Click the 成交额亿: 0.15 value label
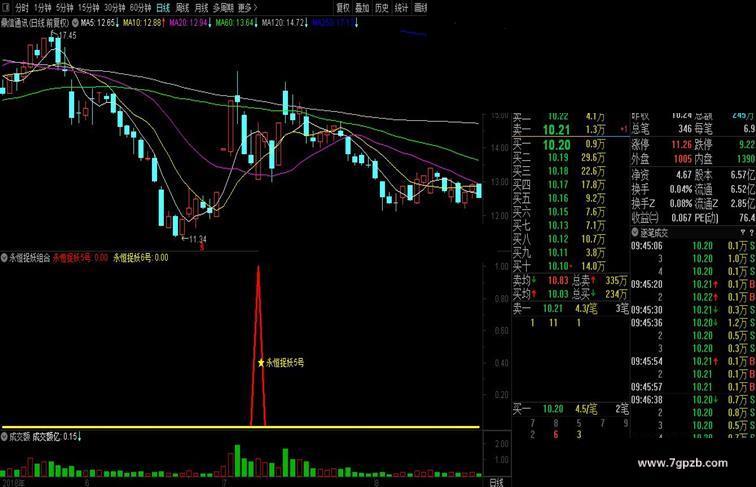This screenshot has width=756, height=487. 57,437
